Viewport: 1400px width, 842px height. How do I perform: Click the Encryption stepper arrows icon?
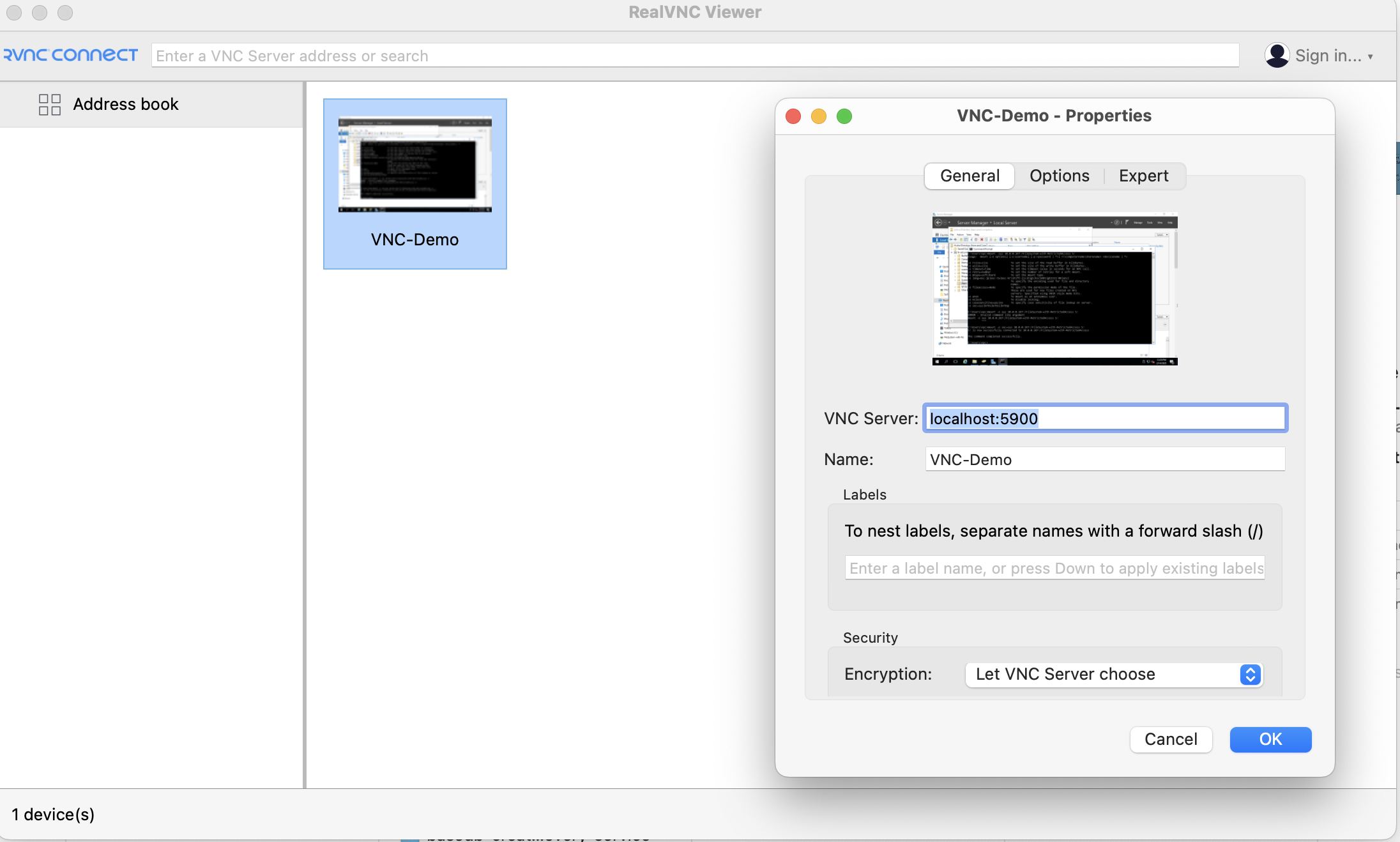[x=1251, y=674]
